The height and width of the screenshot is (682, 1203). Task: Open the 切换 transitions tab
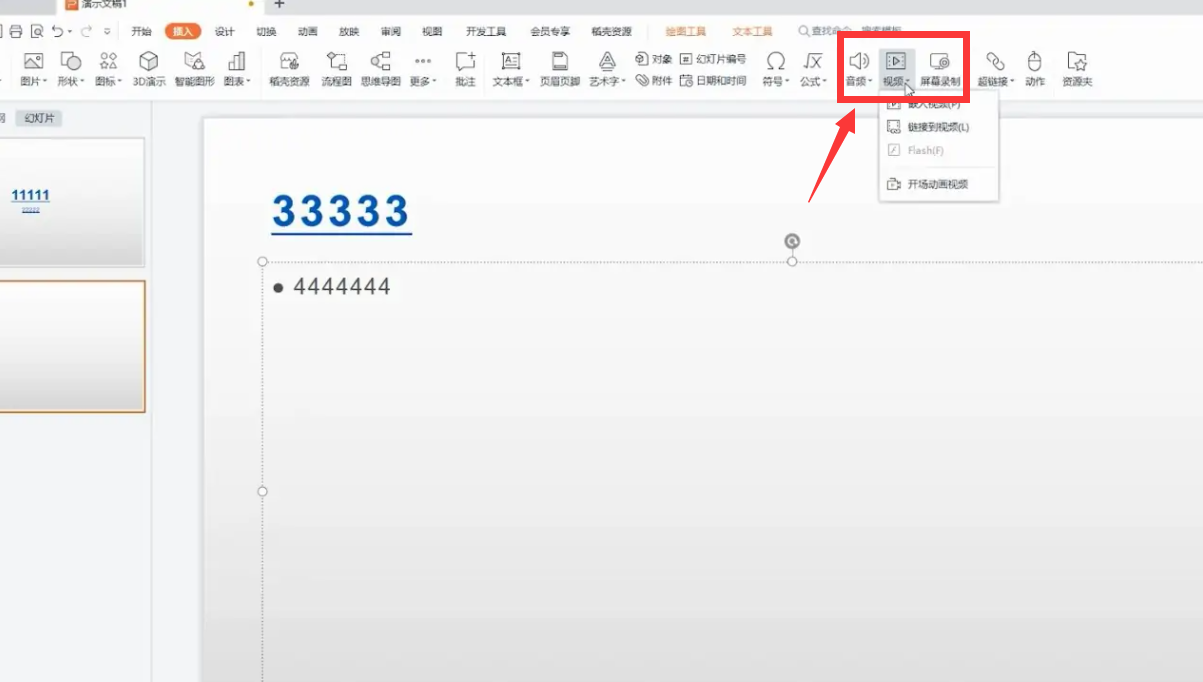[266, 32]
